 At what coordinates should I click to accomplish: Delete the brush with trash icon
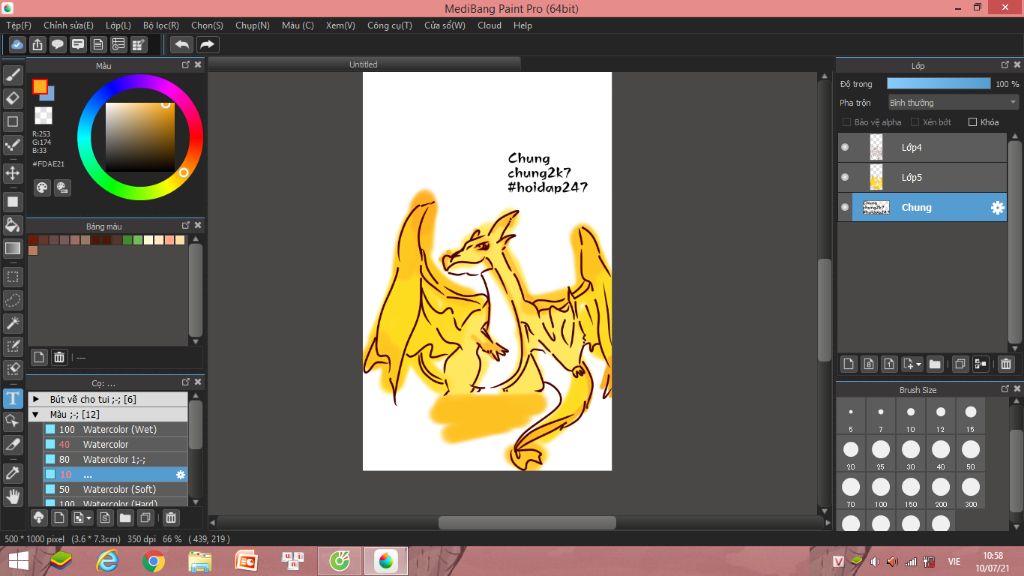(x=170, y=518)
